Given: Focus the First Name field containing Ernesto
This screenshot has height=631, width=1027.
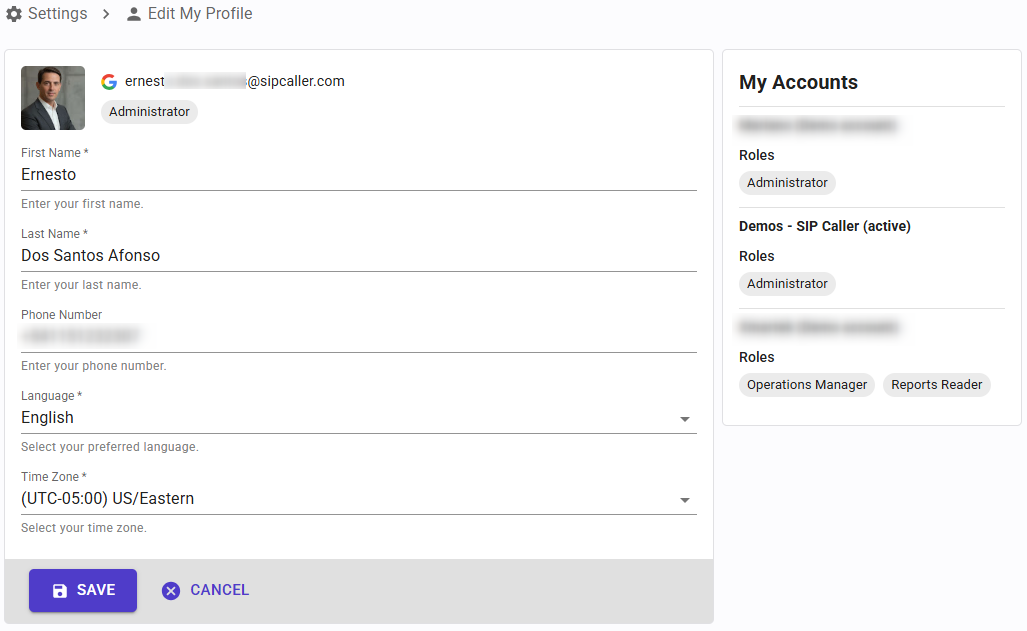Looking at the screenshot, I should pos(358,175).
